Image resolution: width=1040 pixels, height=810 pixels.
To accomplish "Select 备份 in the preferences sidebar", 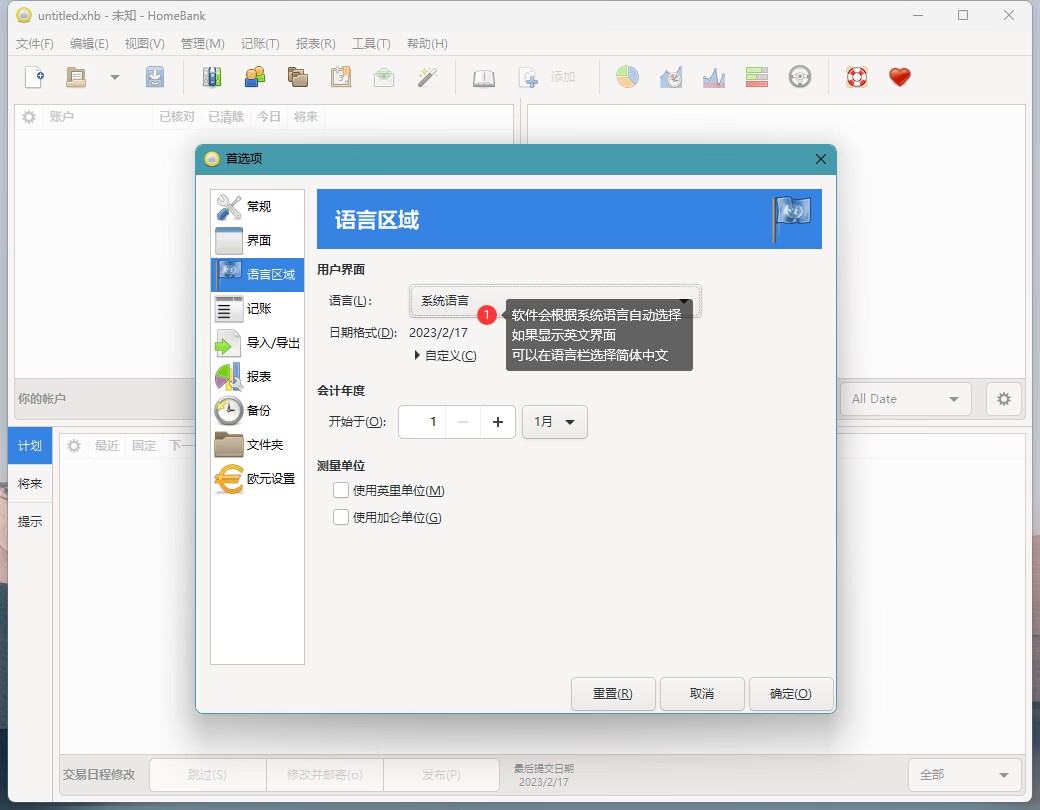I will pos(257,410).
